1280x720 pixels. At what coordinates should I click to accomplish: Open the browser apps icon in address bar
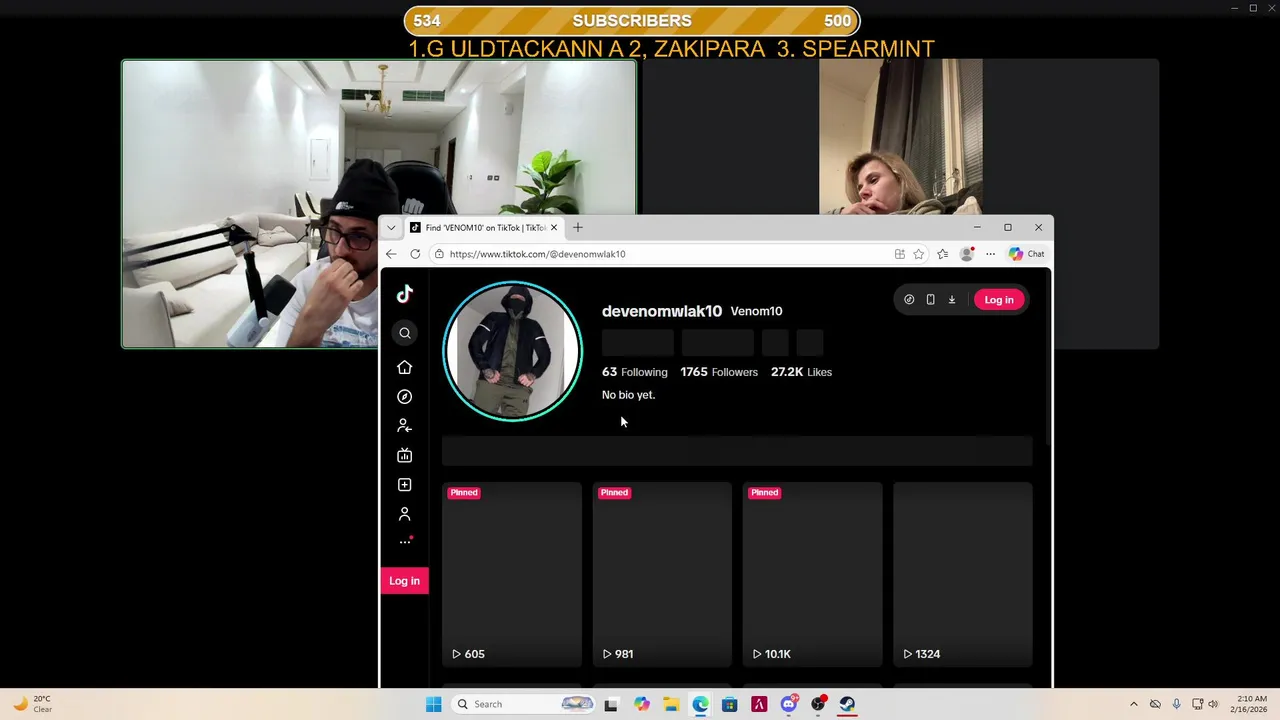(899, 254)
